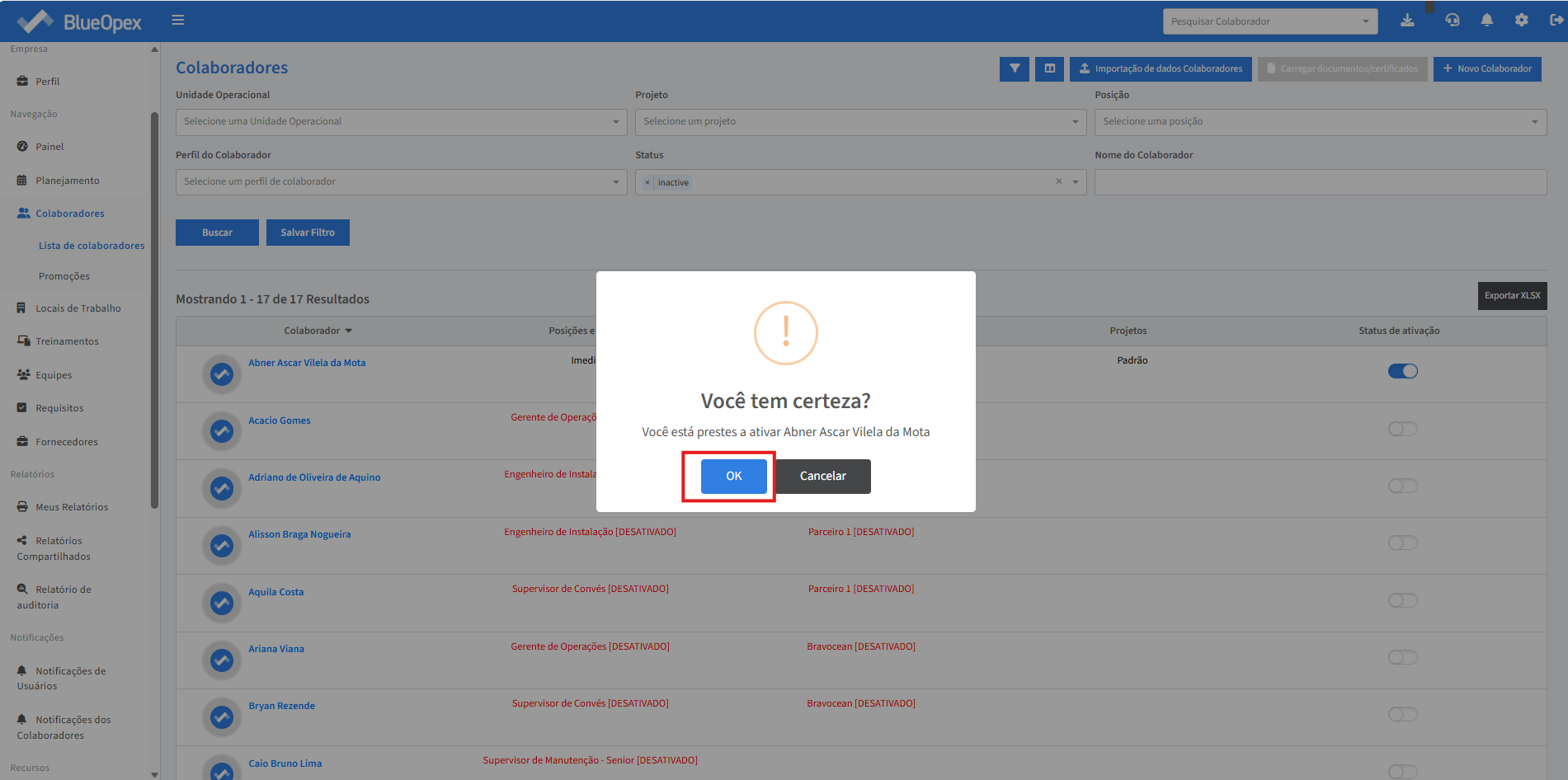Click Nome do Colaborador input field
The height and width of the screenshot is (780, 1568).
(1320, 182)
